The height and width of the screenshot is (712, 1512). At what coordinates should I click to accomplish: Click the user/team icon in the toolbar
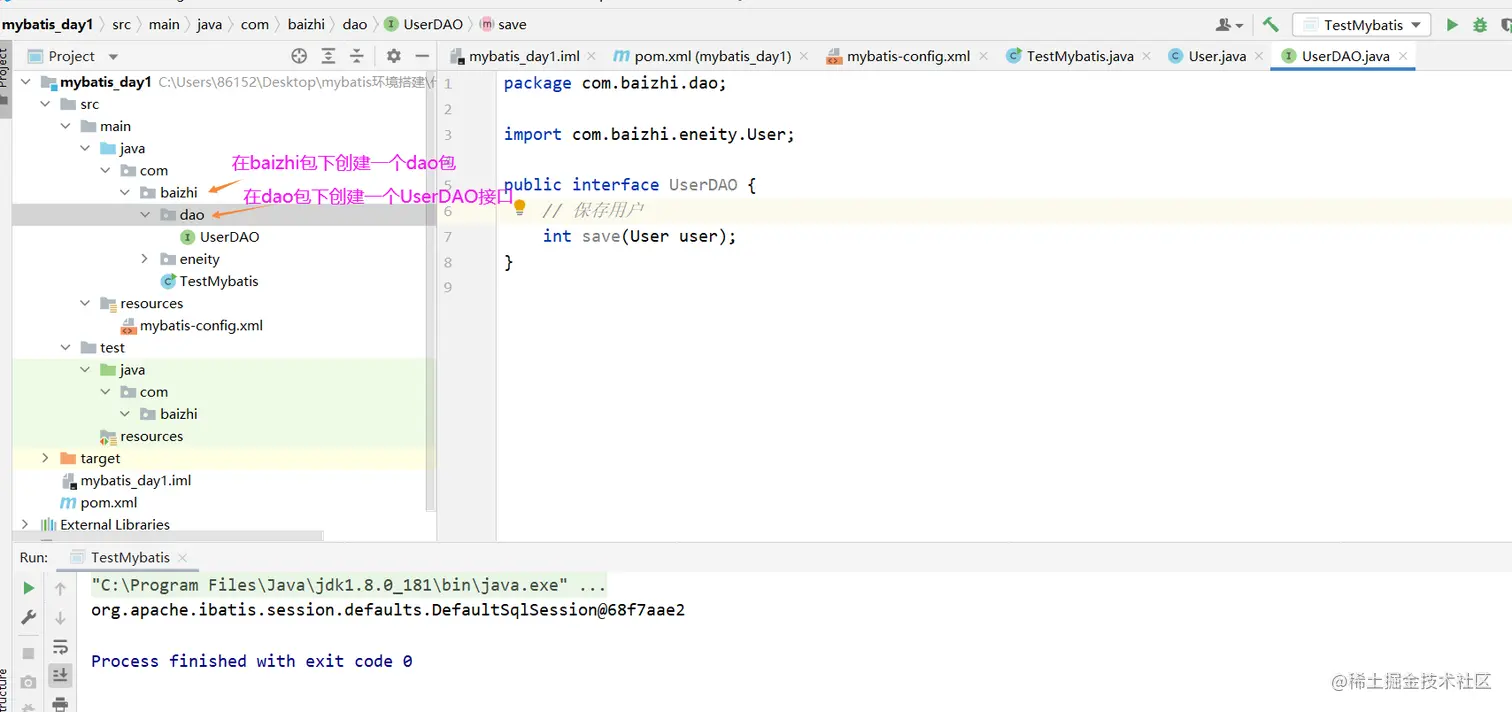[1229, 25]
